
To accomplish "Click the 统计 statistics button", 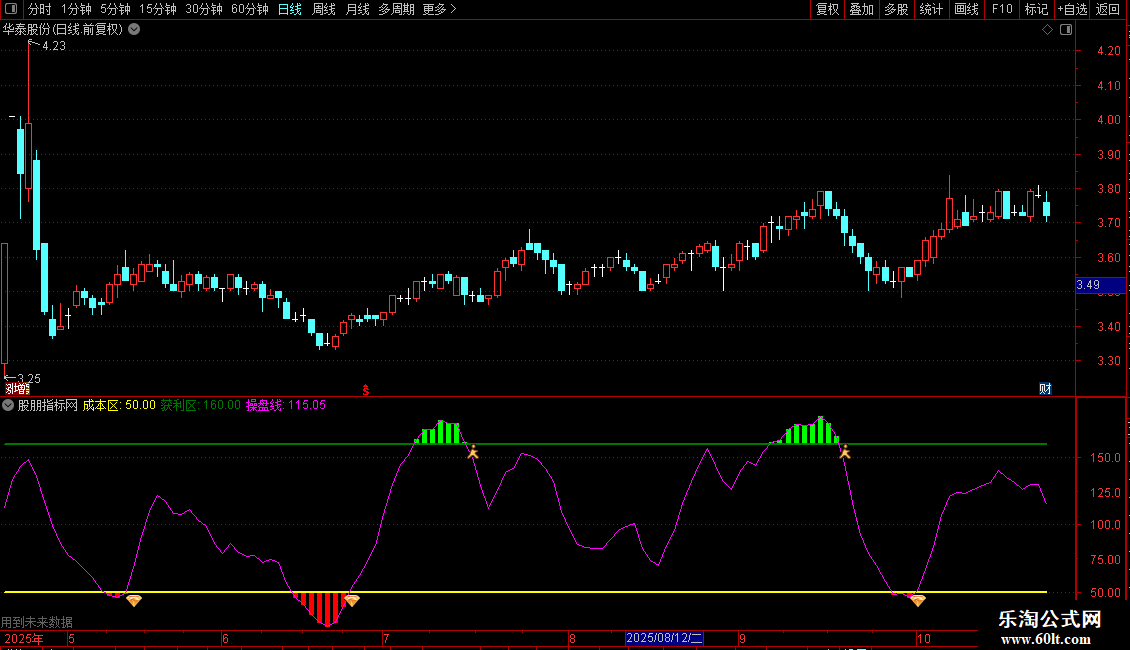I will pos(930,9).
